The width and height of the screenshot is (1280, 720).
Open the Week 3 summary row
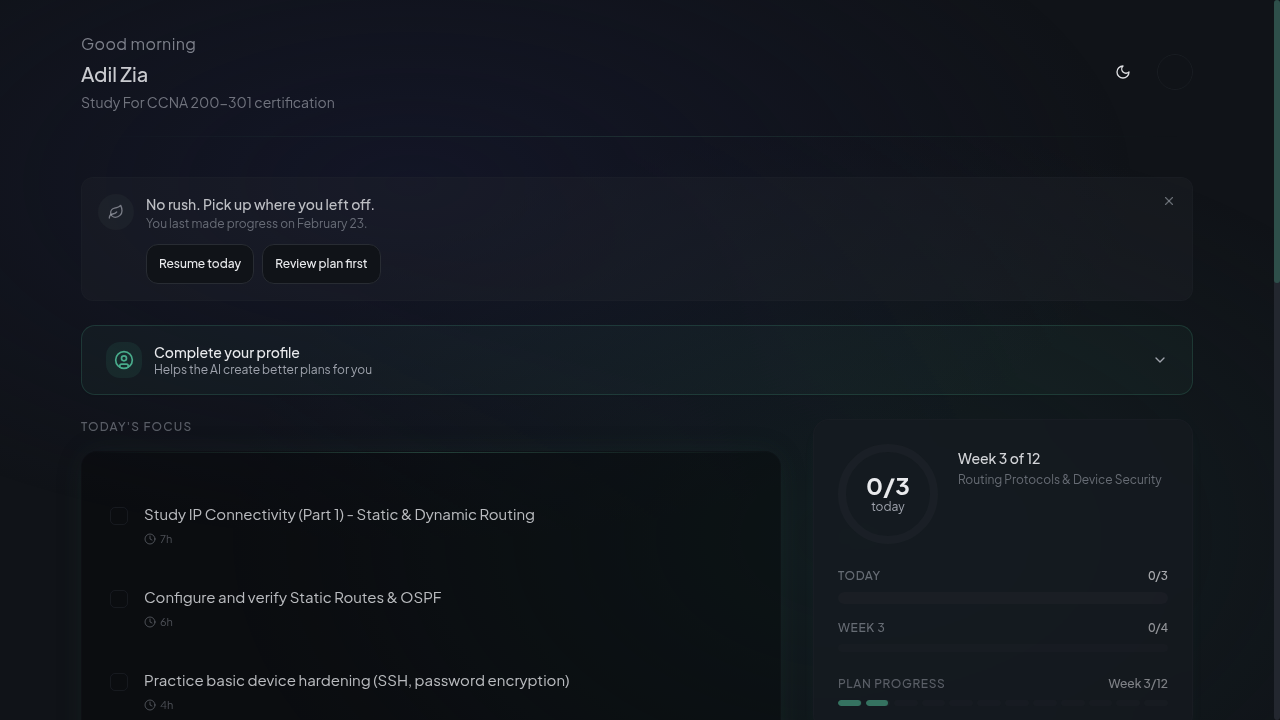[x=1001, y=627]
